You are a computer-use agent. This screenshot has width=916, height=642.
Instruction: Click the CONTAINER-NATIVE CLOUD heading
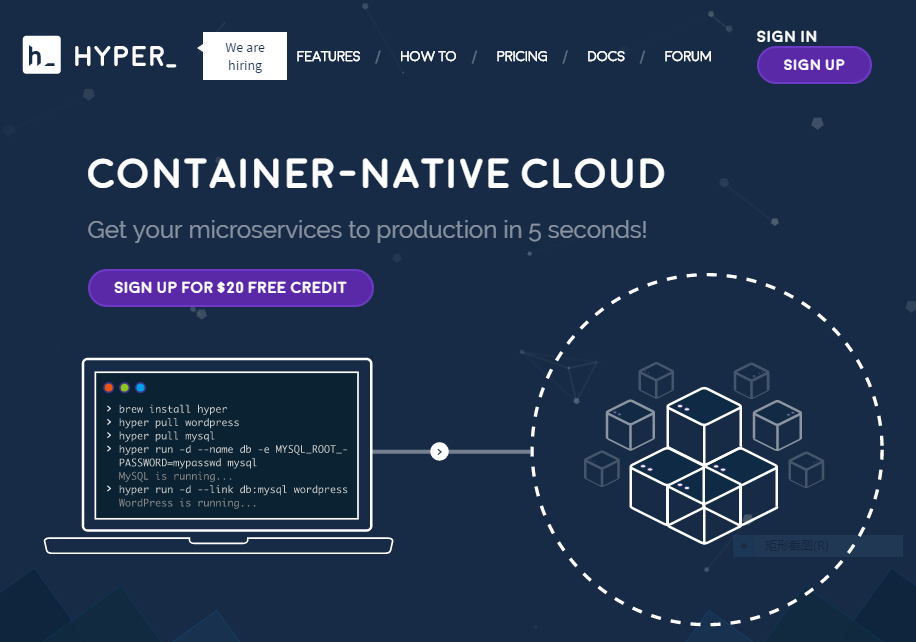tap(376, 173)
